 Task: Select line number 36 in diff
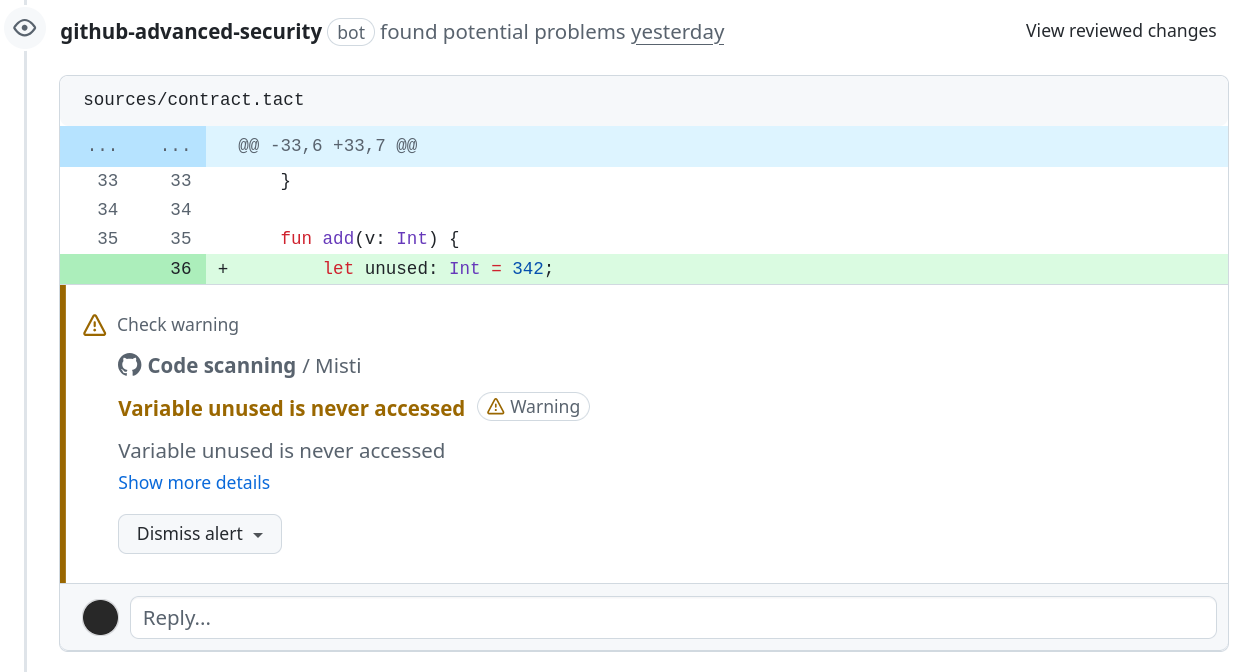click(x=180, y=269)
